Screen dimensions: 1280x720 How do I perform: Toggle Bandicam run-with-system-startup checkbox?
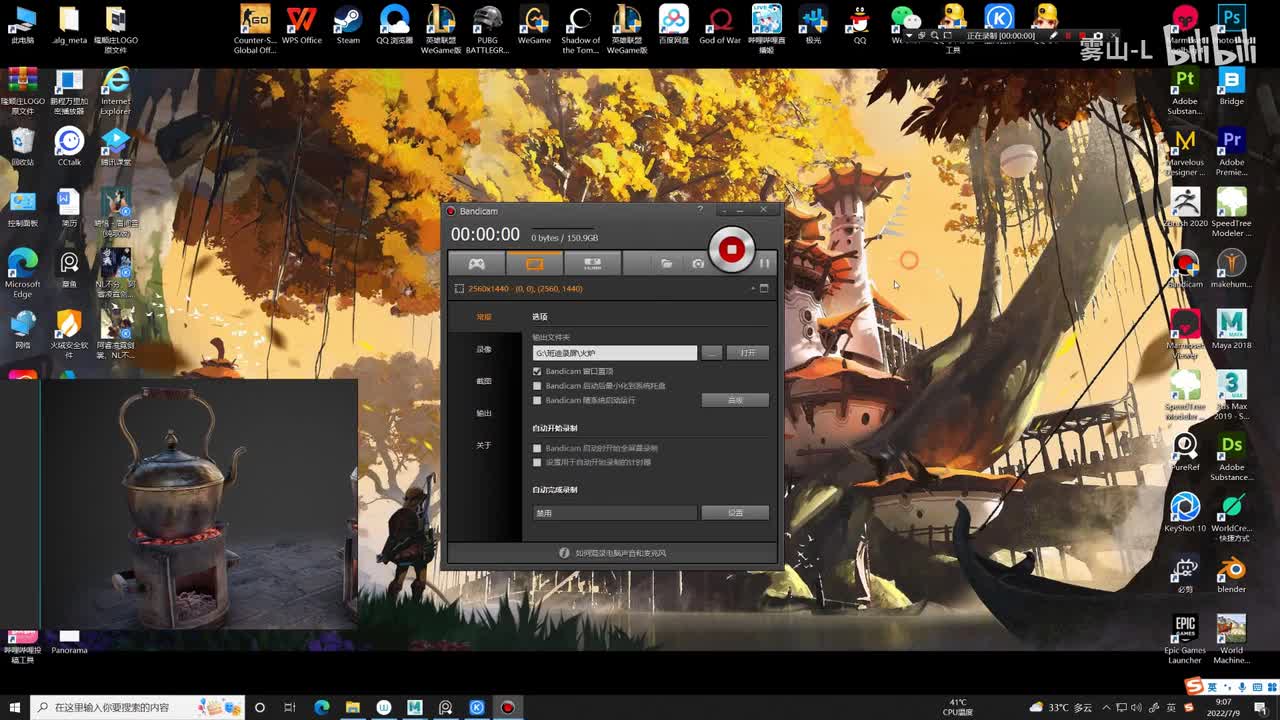537,400
